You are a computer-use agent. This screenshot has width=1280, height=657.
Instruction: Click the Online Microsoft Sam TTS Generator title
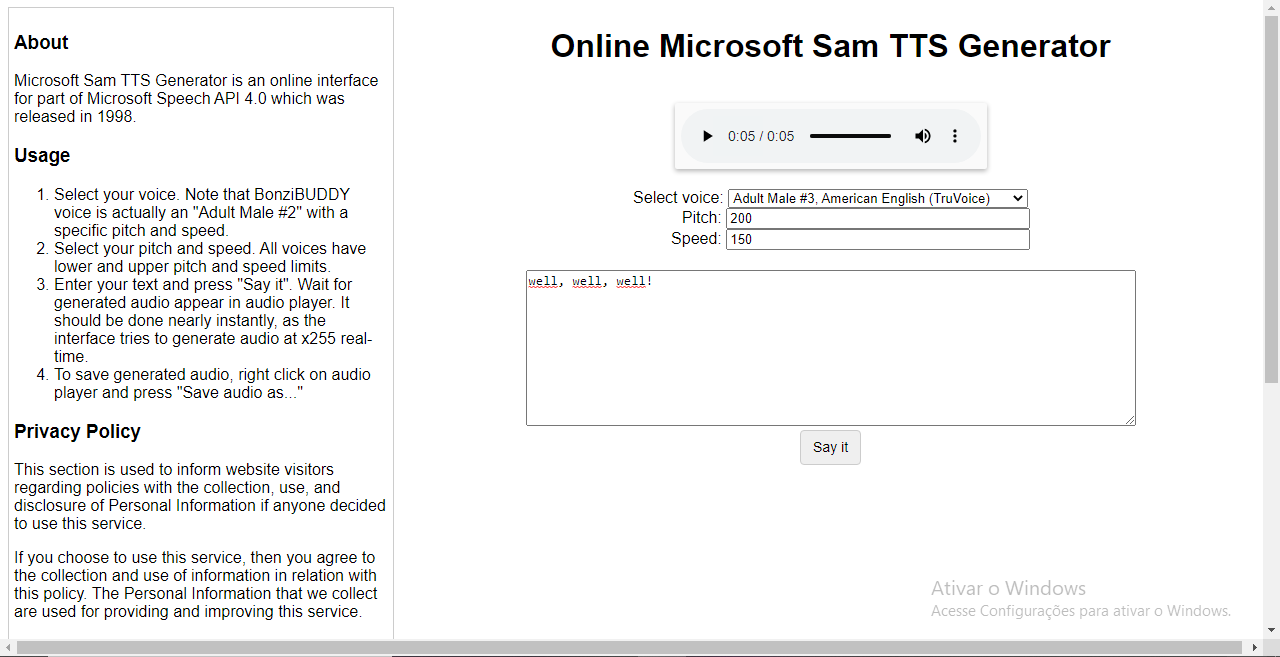tap(830, 46)
